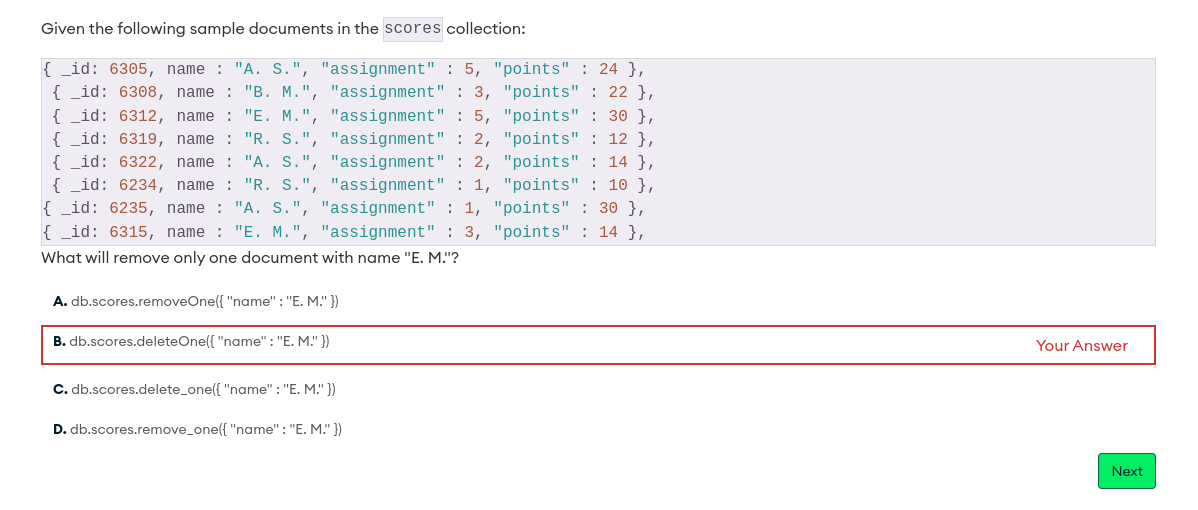This screenshot has height=510, width=1198.
Task: Click the bold letter A option marker
Action: 60,301
